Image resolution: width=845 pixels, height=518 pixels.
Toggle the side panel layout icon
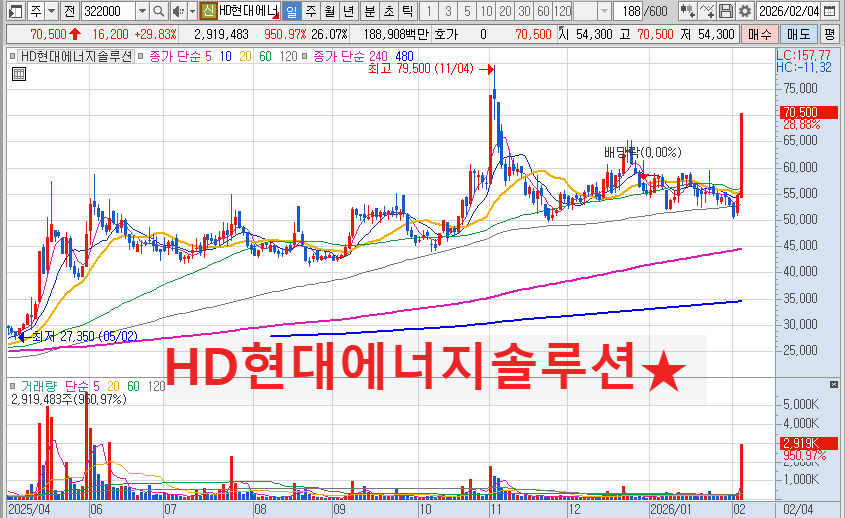[x=16, y=11]
